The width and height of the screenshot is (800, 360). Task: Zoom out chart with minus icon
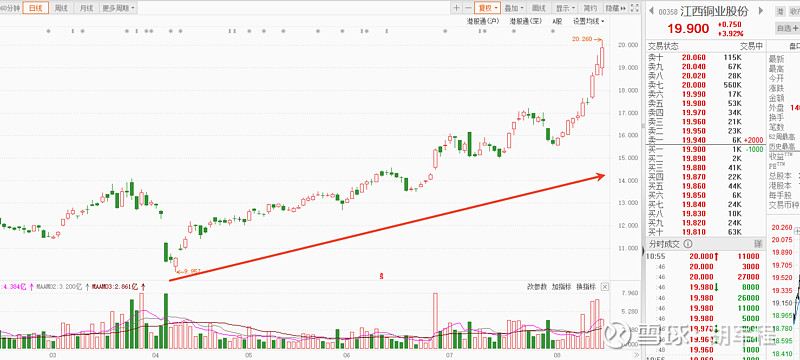point(467,8)
